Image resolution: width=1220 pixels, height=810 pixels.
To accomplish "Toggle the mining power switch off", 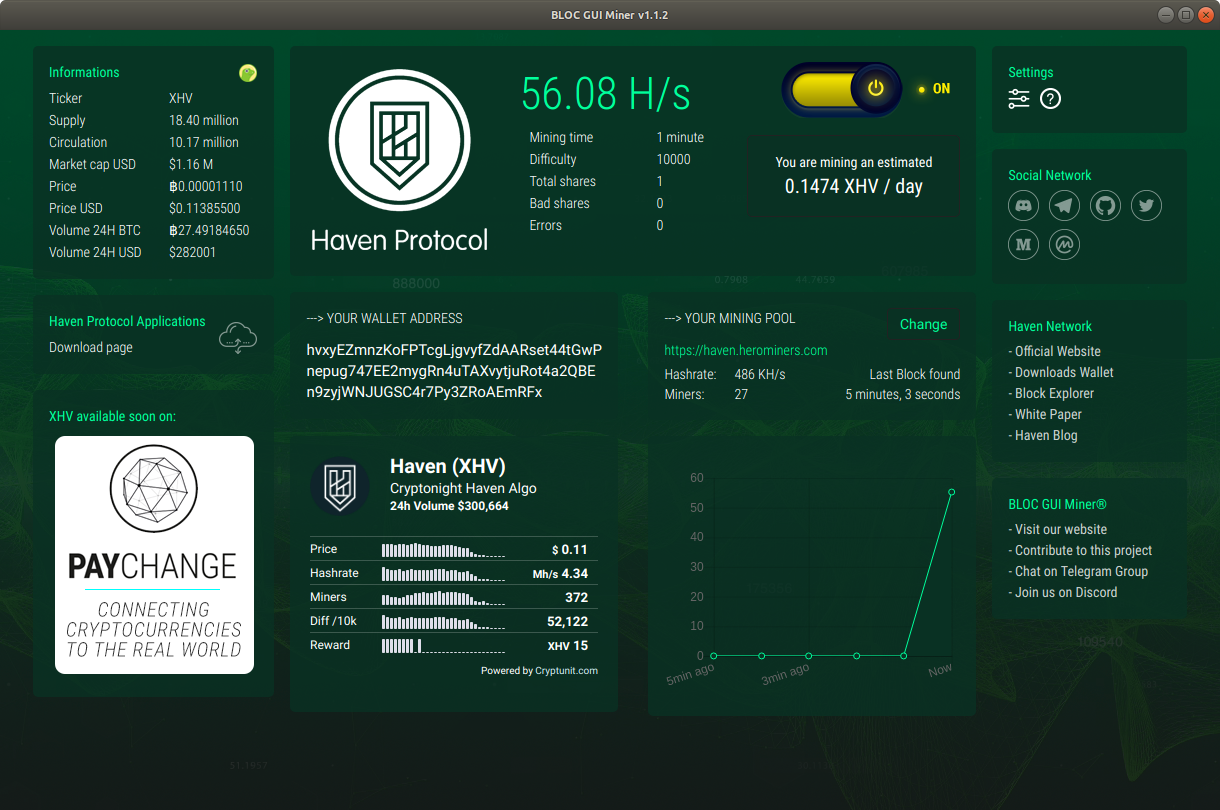I will tap(842, 89).
